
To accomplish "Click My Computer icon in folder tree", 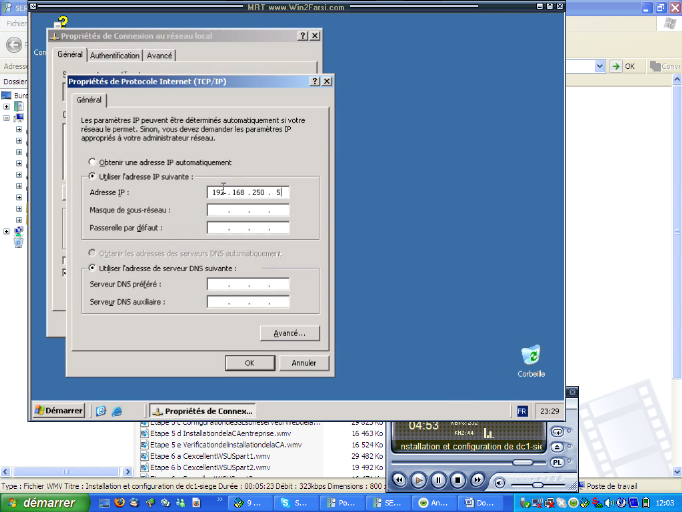I will point(18,117).
